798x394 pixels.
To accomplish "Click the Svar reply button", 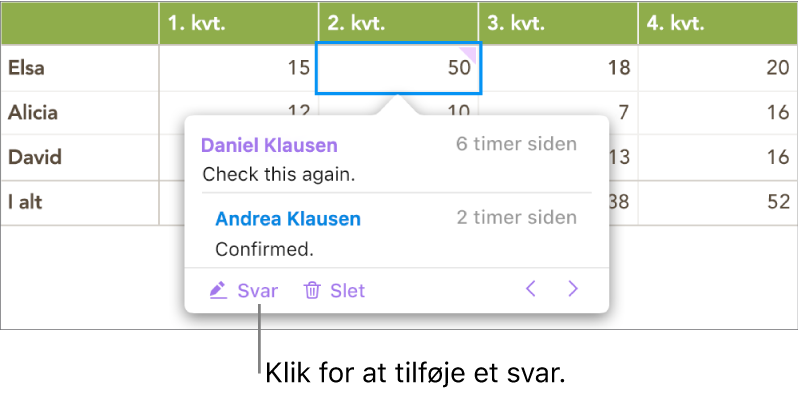I will click(x=244, y=291).
